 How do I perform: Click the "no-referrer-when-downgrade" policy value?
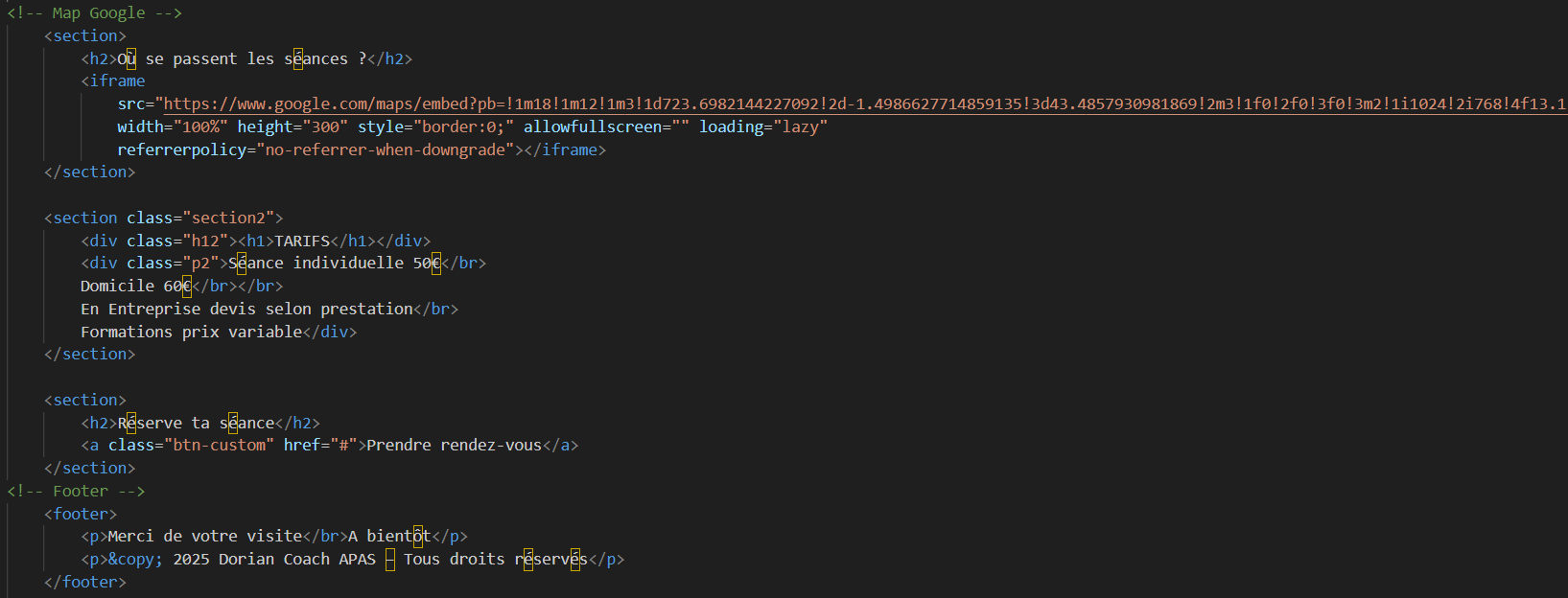pos(385,150)
